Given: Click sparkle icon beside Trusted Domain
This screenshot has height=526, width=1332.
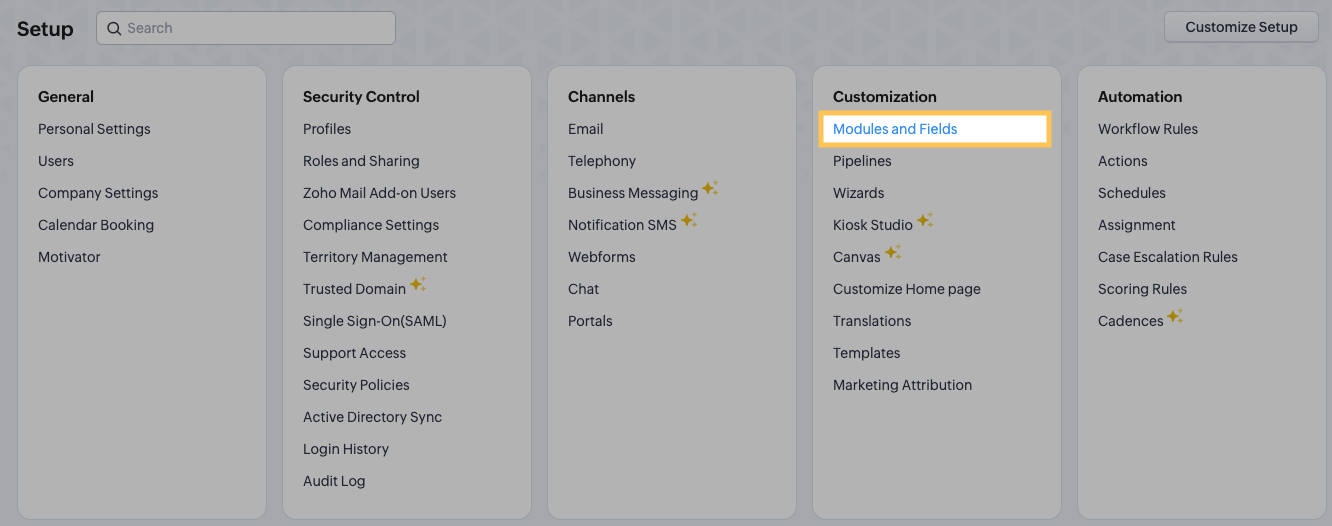Looking at the screenshot, I should click(418, 284).
